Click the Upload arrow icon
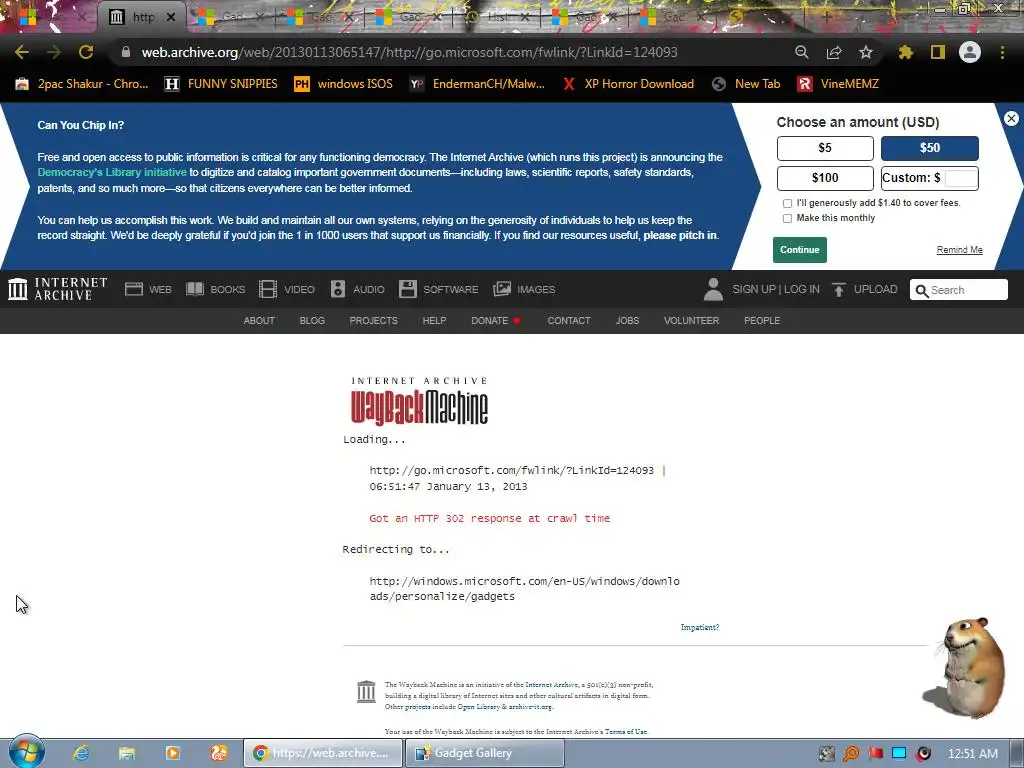 (x=839, y=289)
